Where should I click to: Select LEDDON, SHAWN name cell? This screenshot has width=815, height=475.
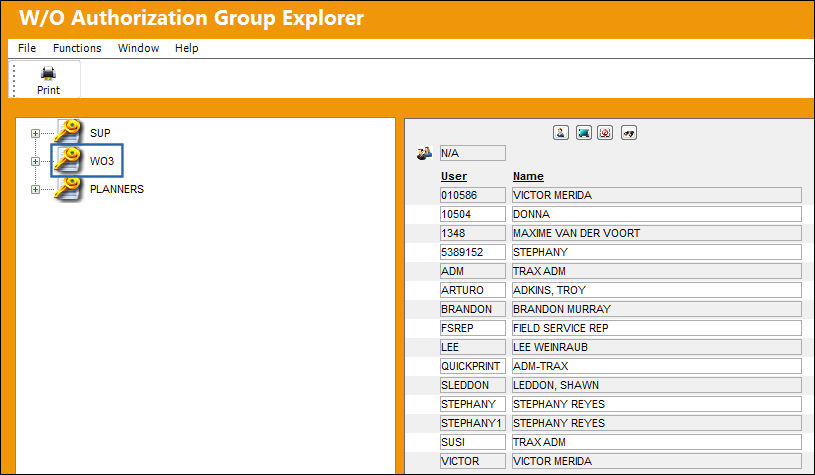pyautogui.click(x=656, y=385)
